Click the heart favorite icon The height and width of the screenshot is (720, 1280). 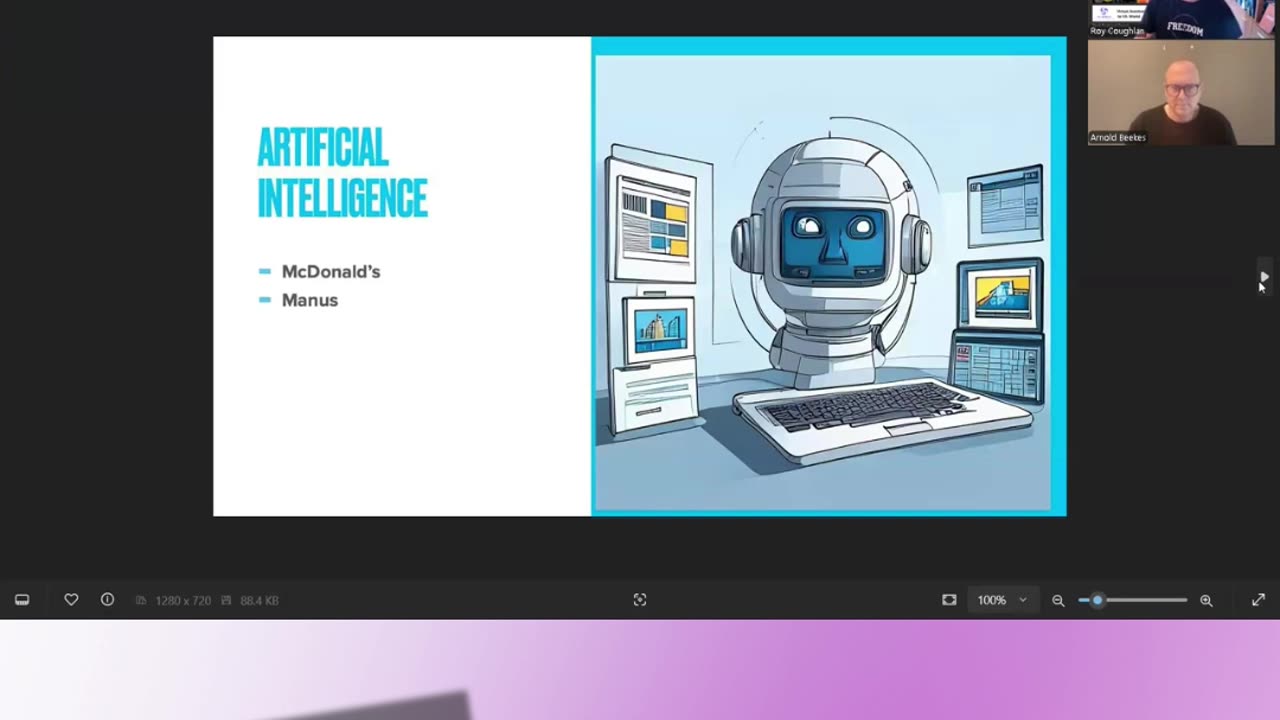pos(71,600)
